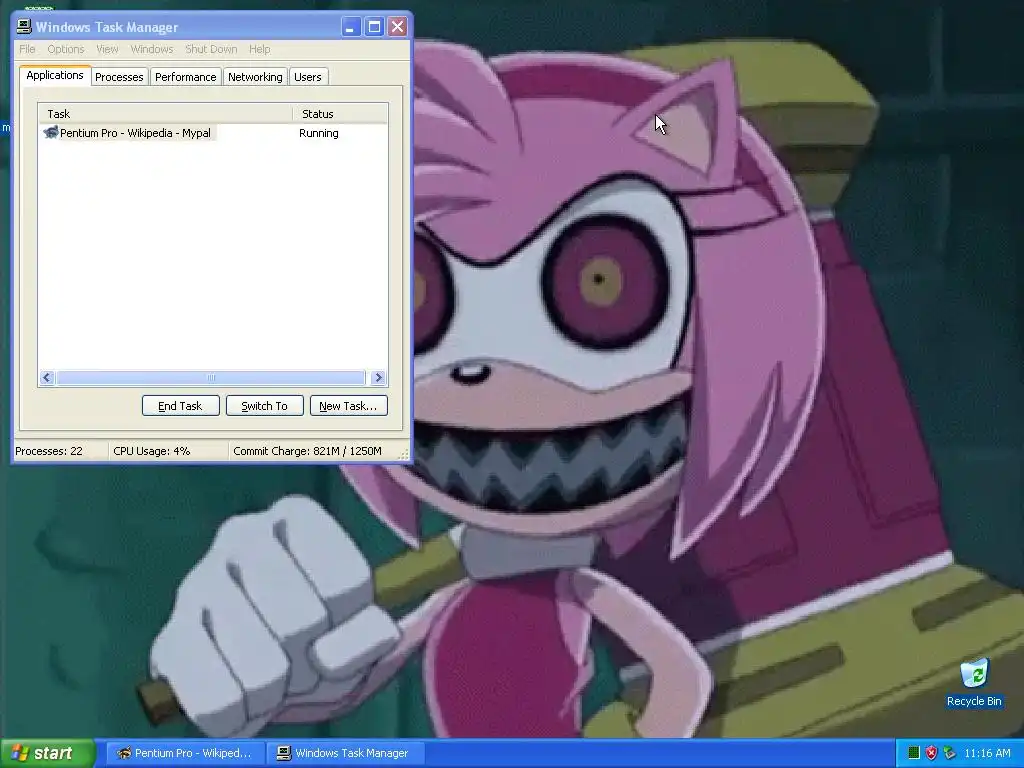
Task: Switch to the Networking tab
Action: pyautogui.click(x=255, y=76)
